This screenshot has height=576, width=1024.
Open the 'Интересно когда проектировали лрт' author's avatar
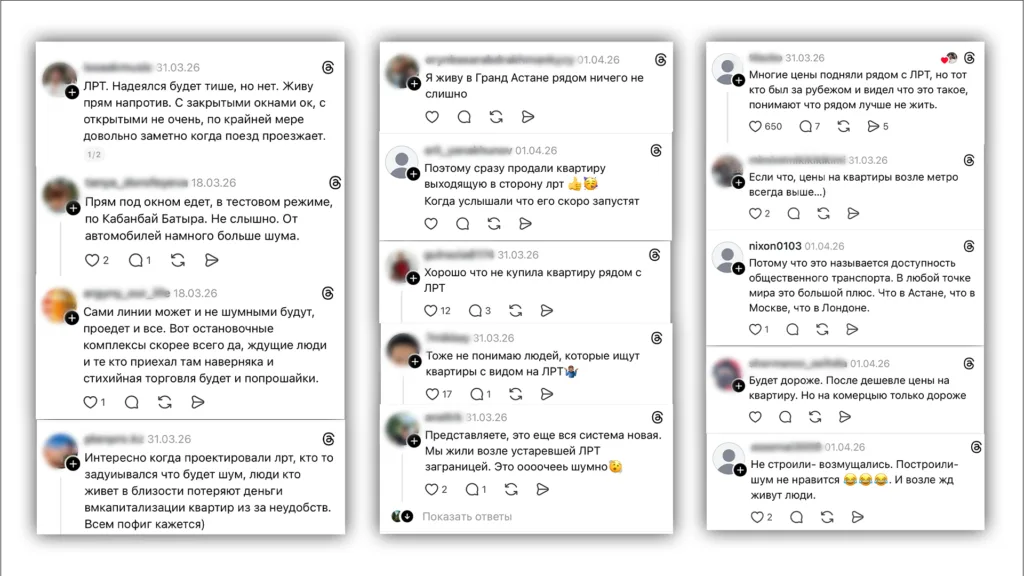tap(60, 451)
